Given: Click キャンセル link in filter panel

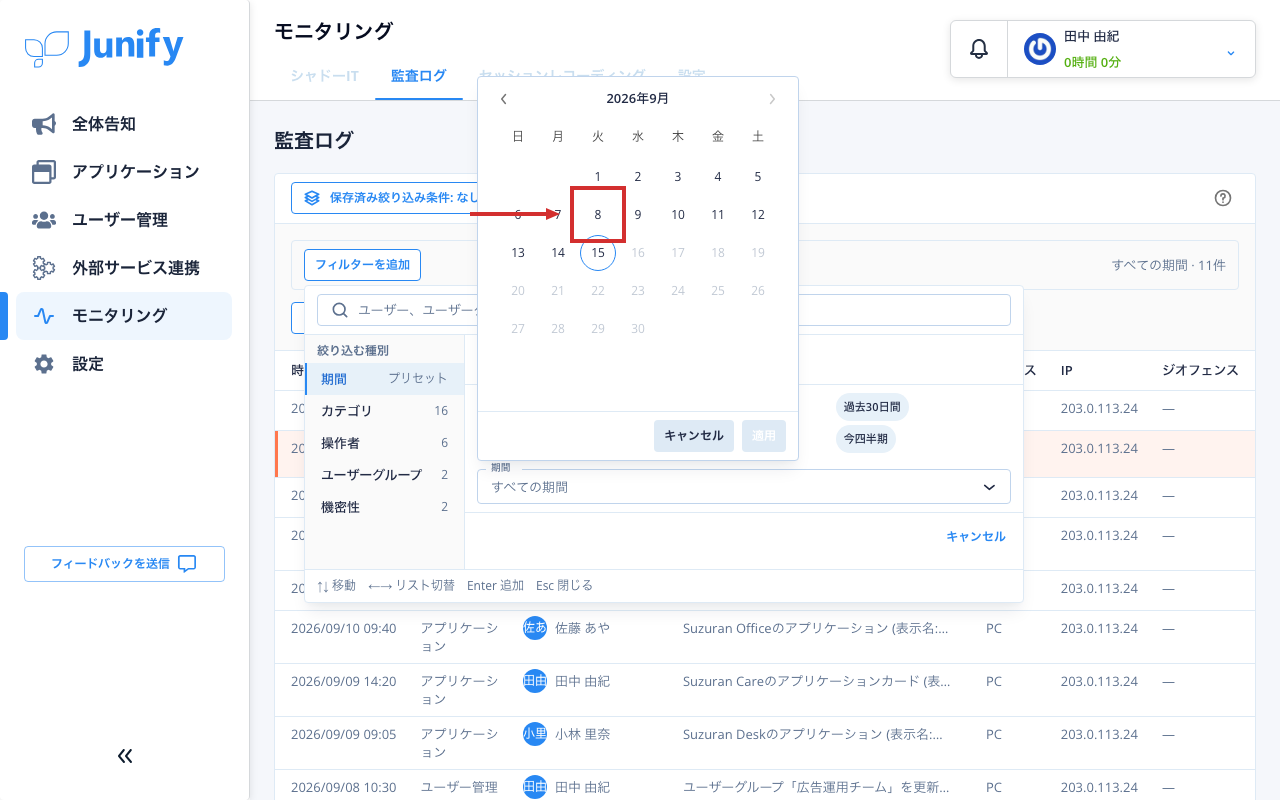Looking at the screenshot, I should [976, 537].
